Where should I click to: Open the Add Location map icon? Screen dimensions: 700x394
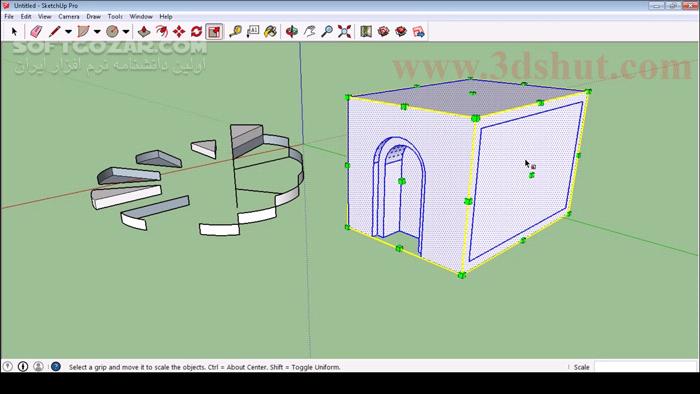[366, 32]
